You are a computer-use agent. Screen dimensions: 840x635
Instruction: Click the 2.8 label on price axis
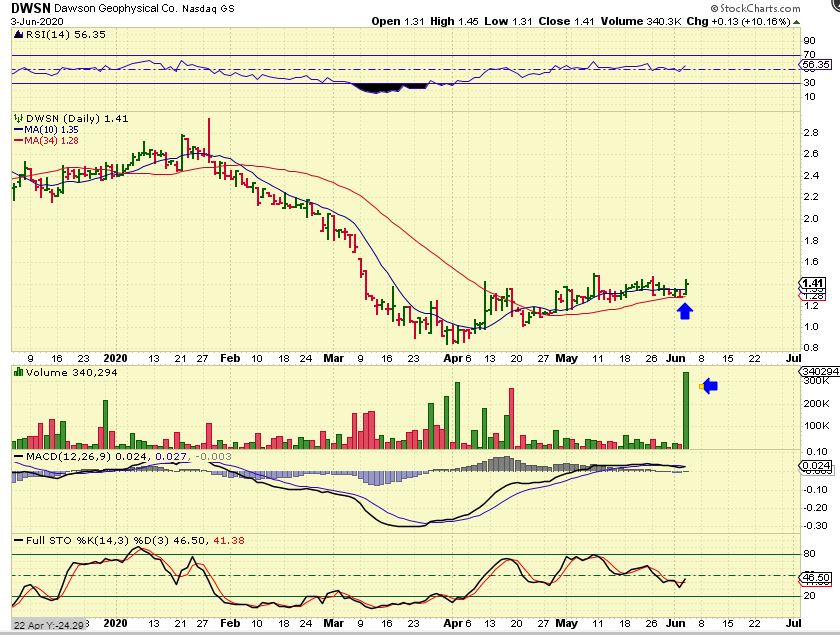click(x=811, y=132)
